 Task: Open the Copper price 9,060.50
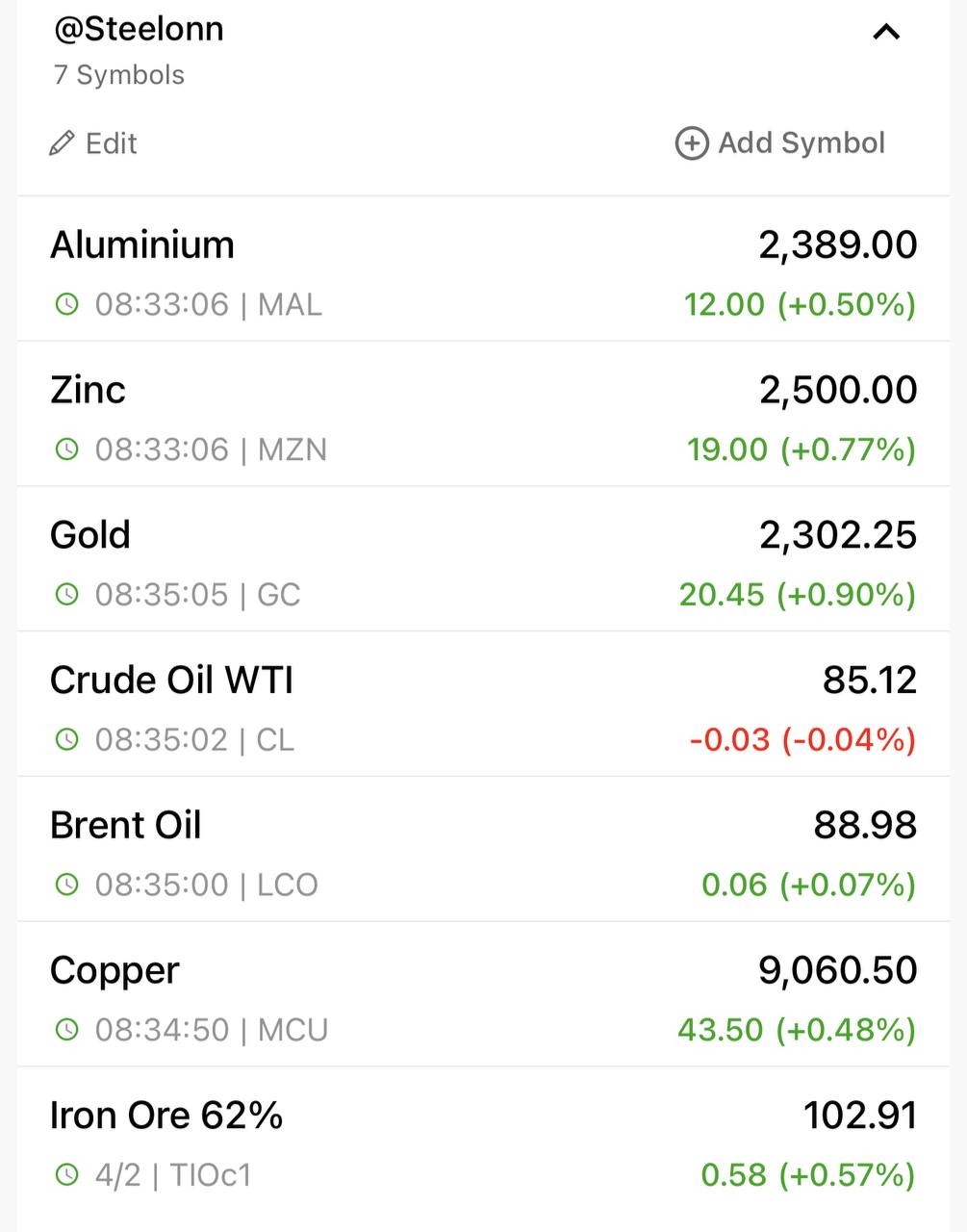(x=838, y=970)
